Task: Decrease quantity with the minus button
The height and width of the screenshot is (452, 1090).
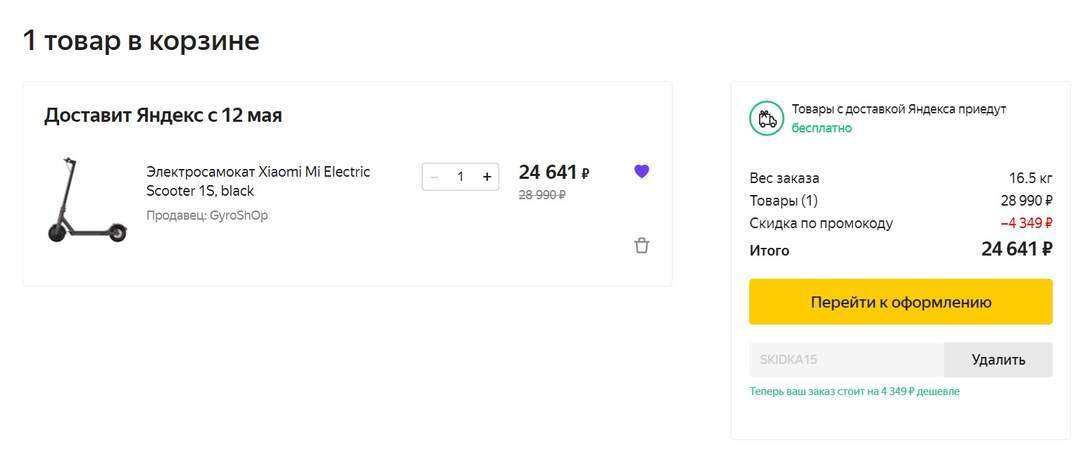Action: tap(434, 177)
